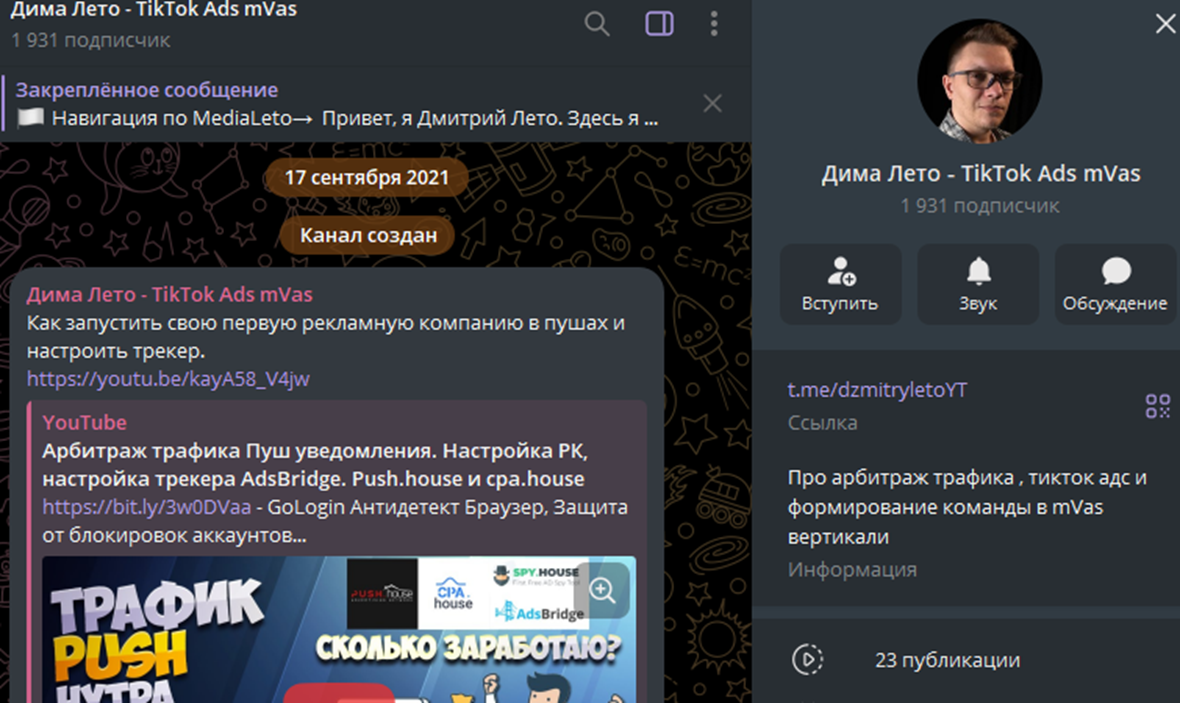Open the youtu.be/kayA58_V4jw link
Screen dimensions: 1180x703
(169, 379)
